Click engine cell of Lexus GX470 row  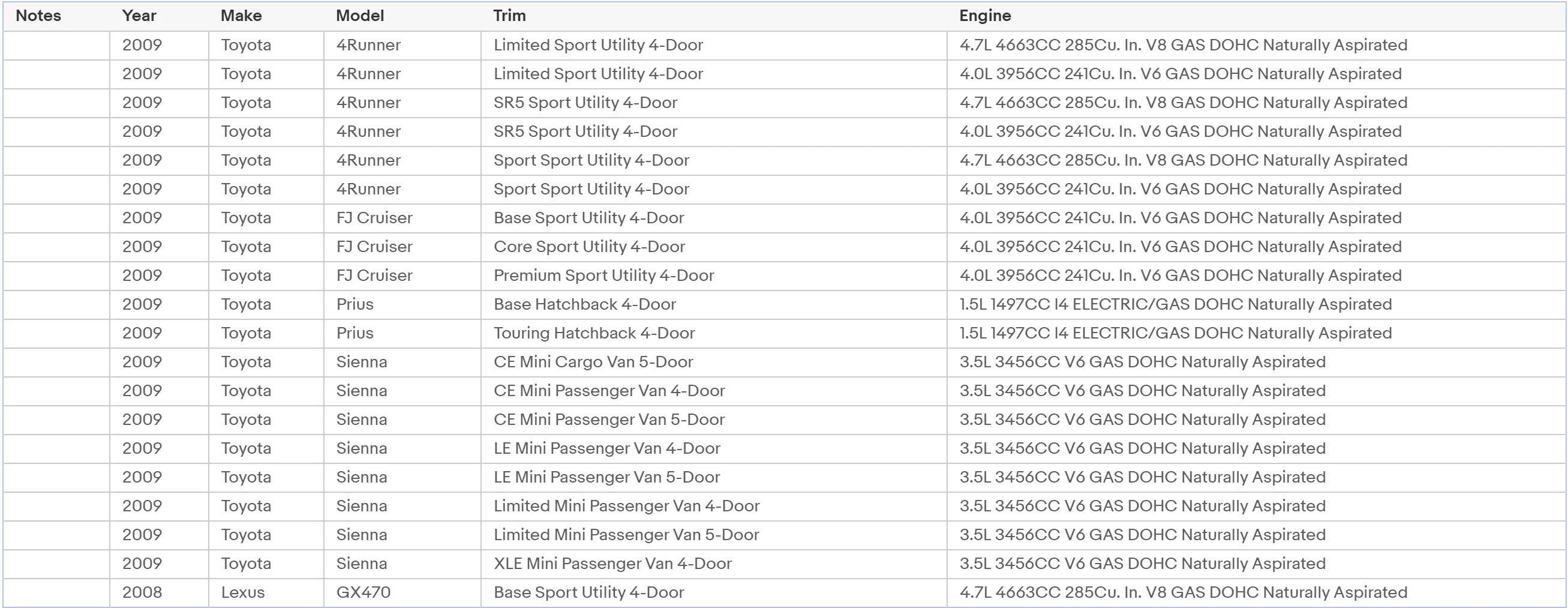pos(1256,593)
